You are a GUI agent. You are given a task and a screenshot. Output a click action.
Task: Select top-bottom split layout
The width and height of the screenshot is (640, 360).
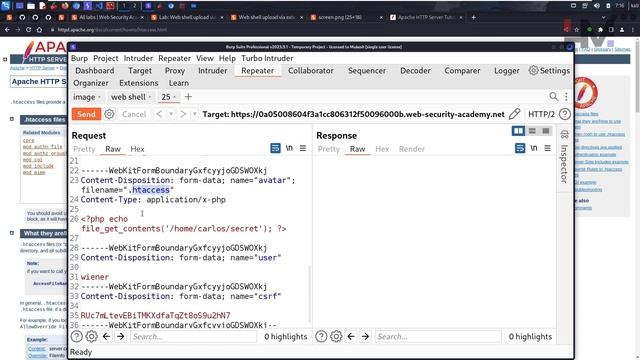532,131
